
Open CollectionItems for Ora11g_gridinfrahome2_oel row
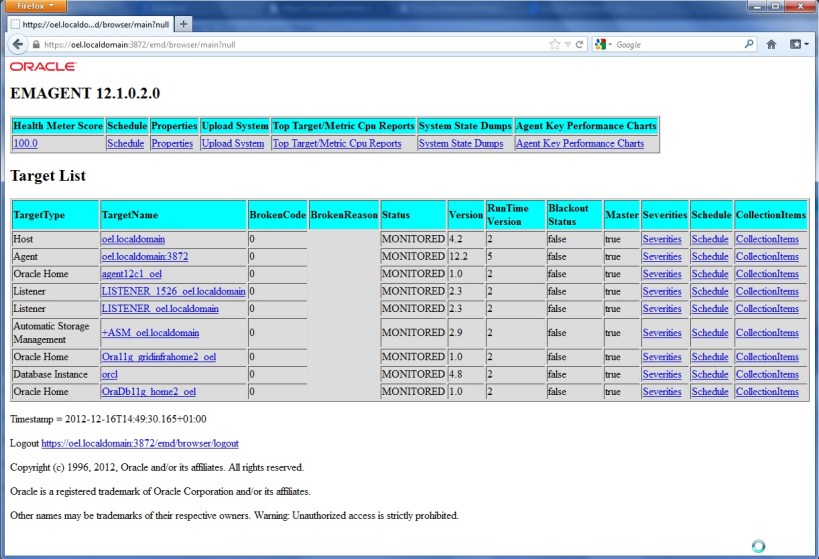[x=767, y=357]
